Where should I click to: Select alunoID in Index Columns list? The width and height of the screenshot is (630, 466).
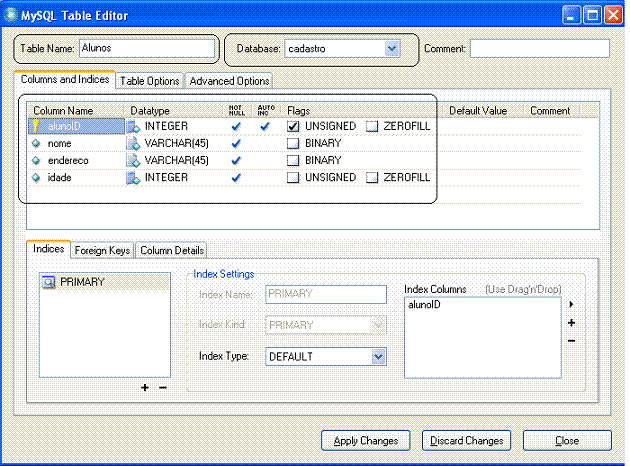[424, 305]
